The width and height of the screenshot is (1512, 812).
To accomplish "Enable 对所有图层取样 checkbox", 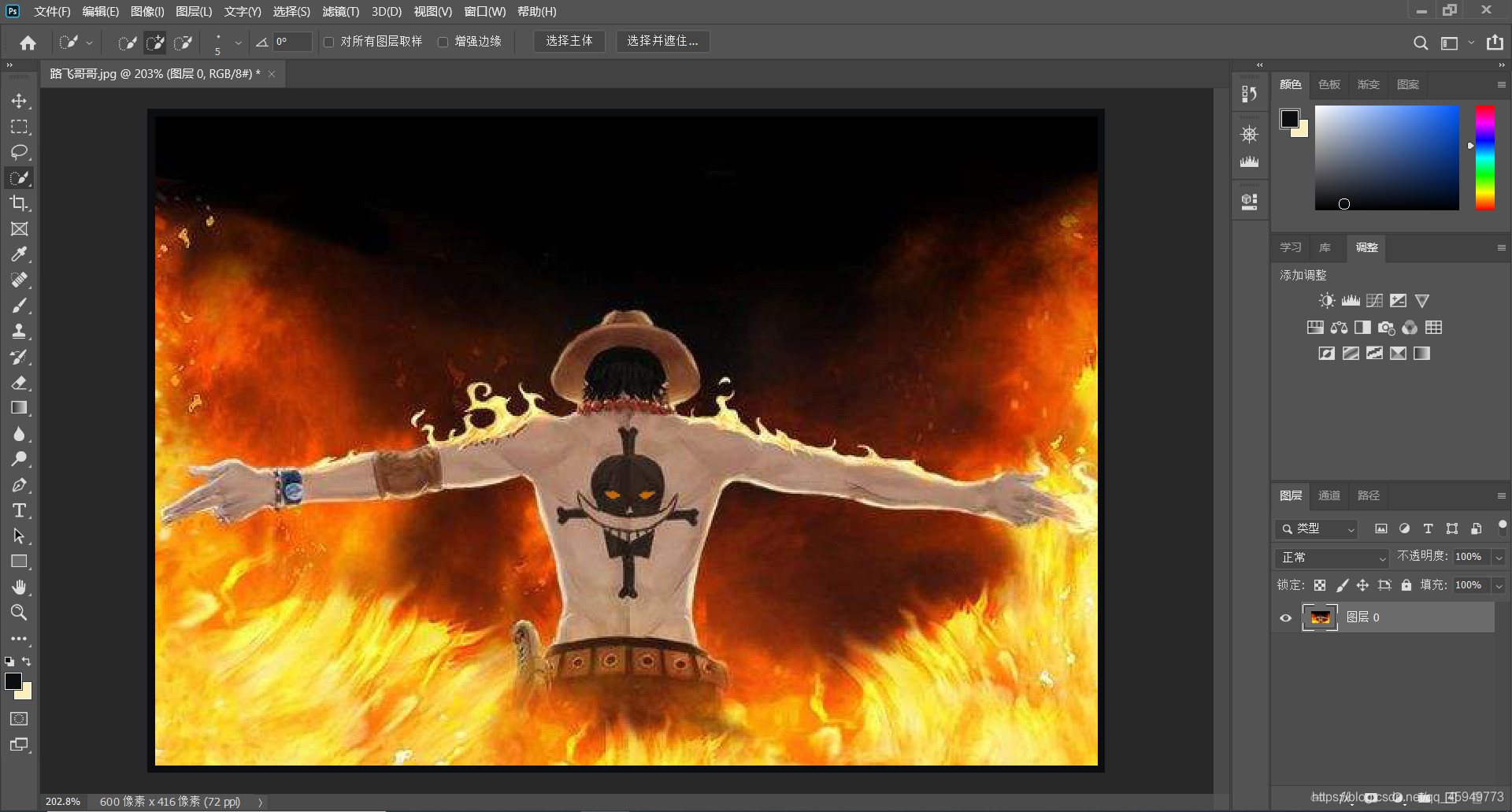I will pyautogui.click(x=329, y=43).
